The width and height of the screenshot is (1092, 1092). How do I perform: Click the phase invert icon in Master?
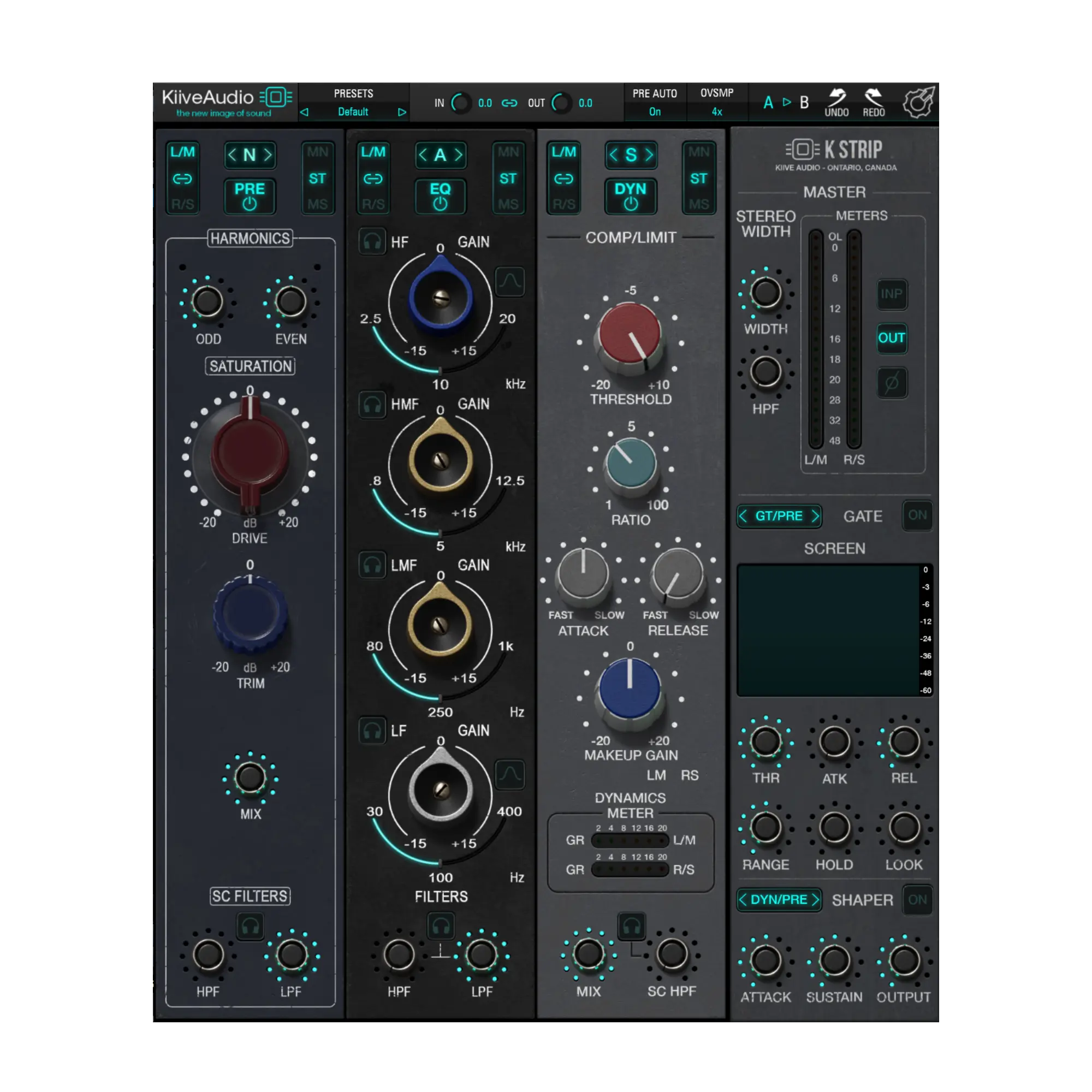(892, 383)
